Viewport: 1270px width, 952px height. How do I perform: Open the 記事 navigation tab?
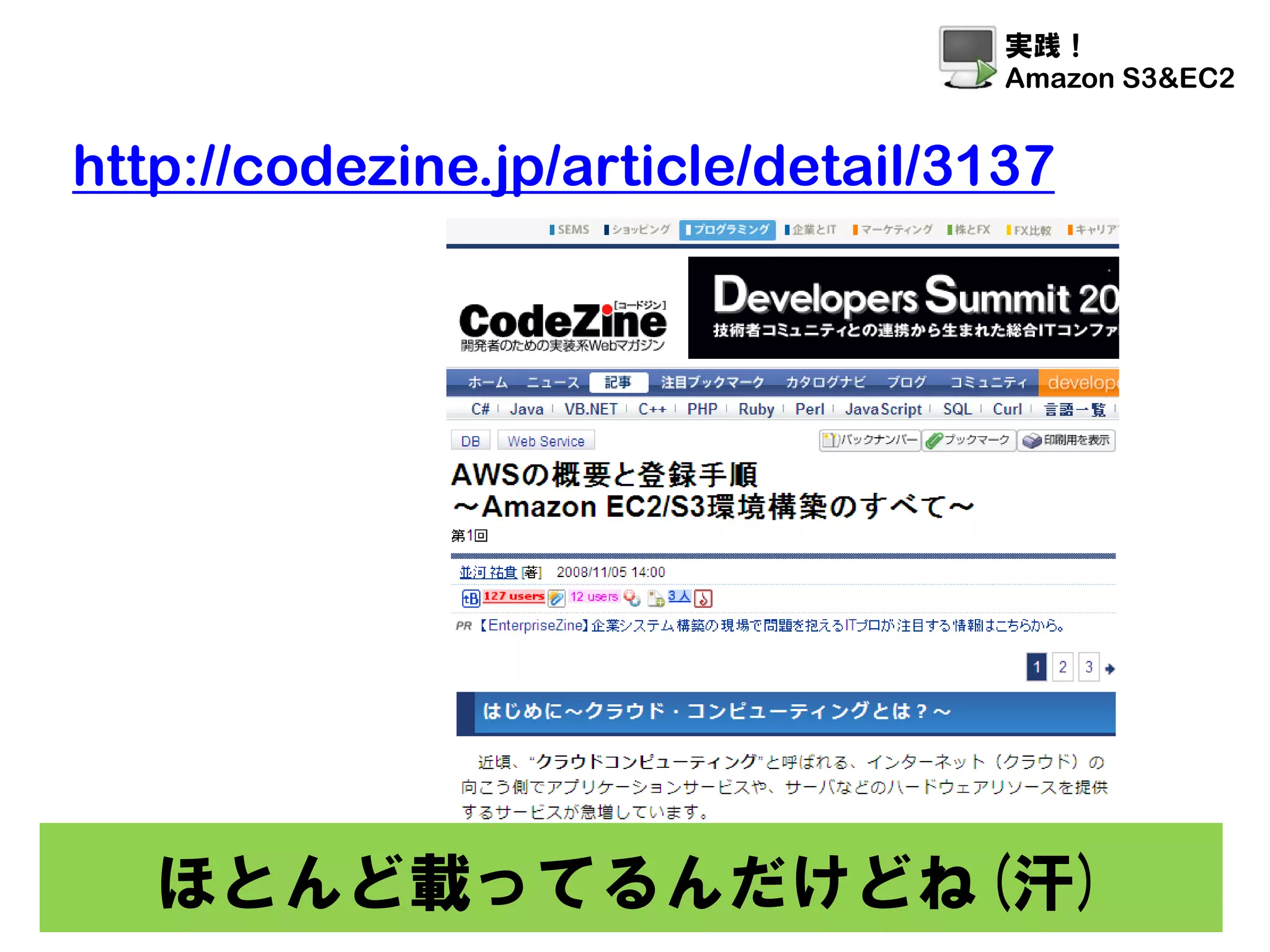pyautogui.click(x=618, y=382)
